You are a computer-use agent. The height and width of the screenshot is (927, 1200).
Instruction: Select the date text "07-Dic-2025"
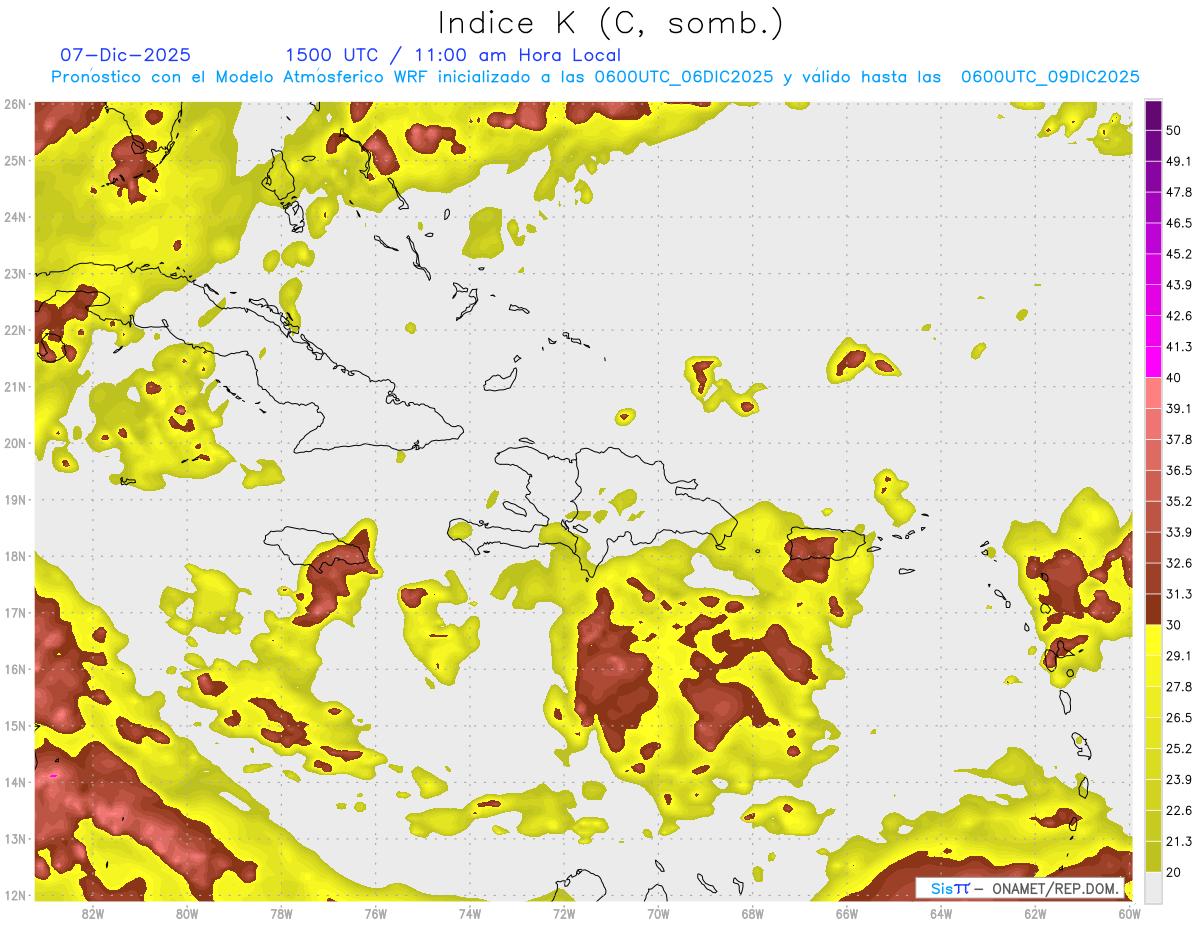[x=125, y=55]
